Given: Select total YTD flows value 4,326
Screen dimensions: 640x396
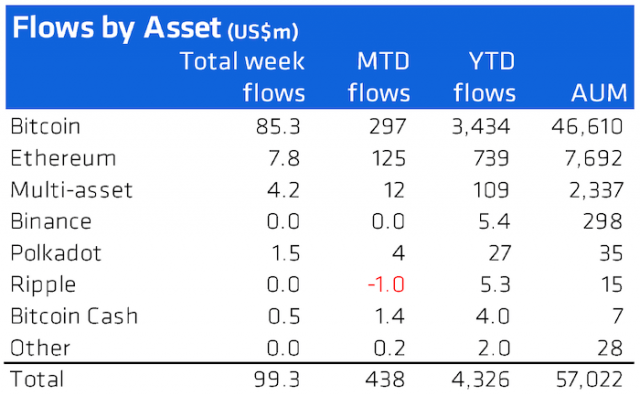Looking at the screenshot, I should [481, 380].
